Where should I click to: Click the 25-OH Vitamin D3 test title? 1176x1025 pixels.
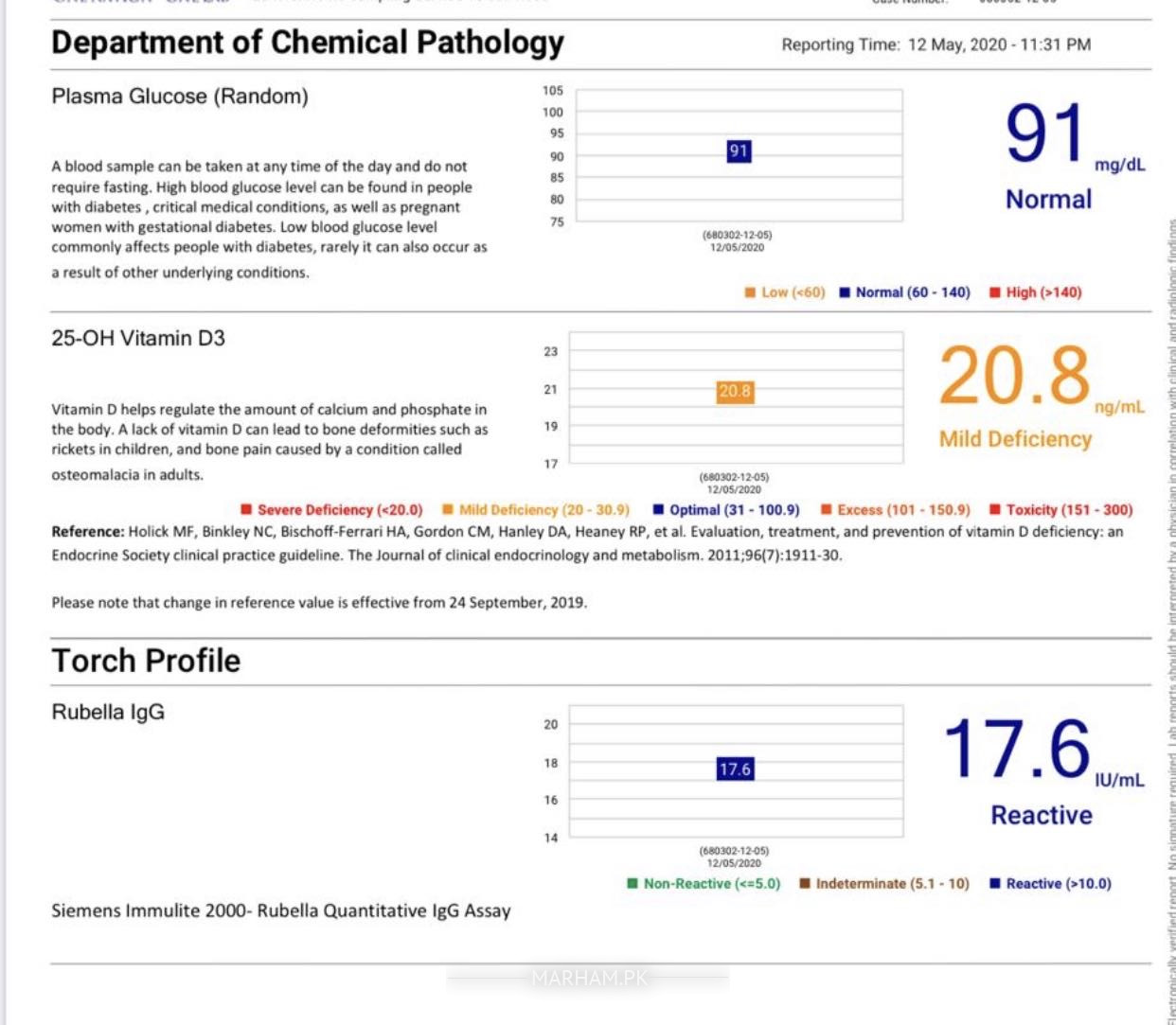point(138,338)
